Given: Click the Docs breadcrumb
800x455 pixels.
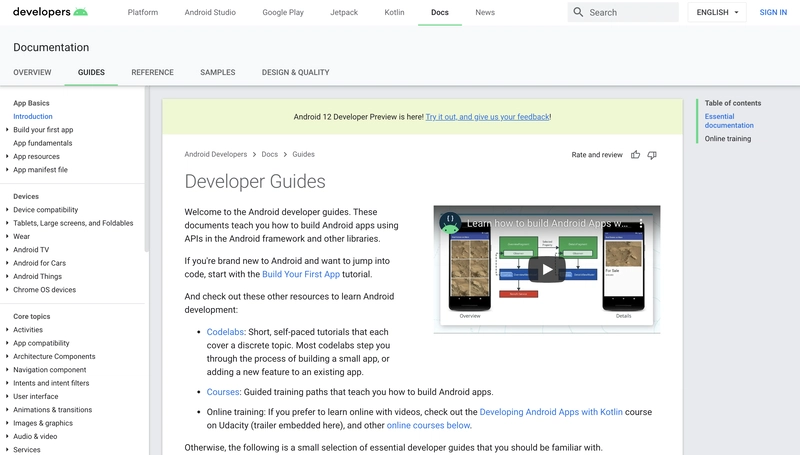Looking at the screenshot, I should [x=270, y=154].
